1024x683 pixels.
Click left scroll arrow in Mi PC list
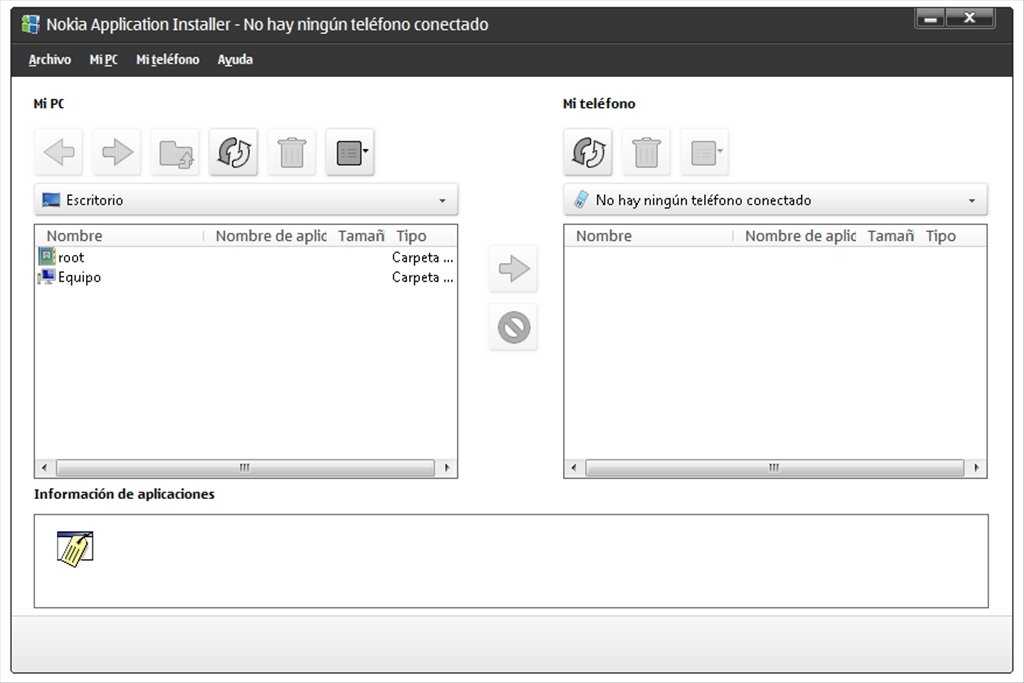pyautogui.click(x=44, y=468)
